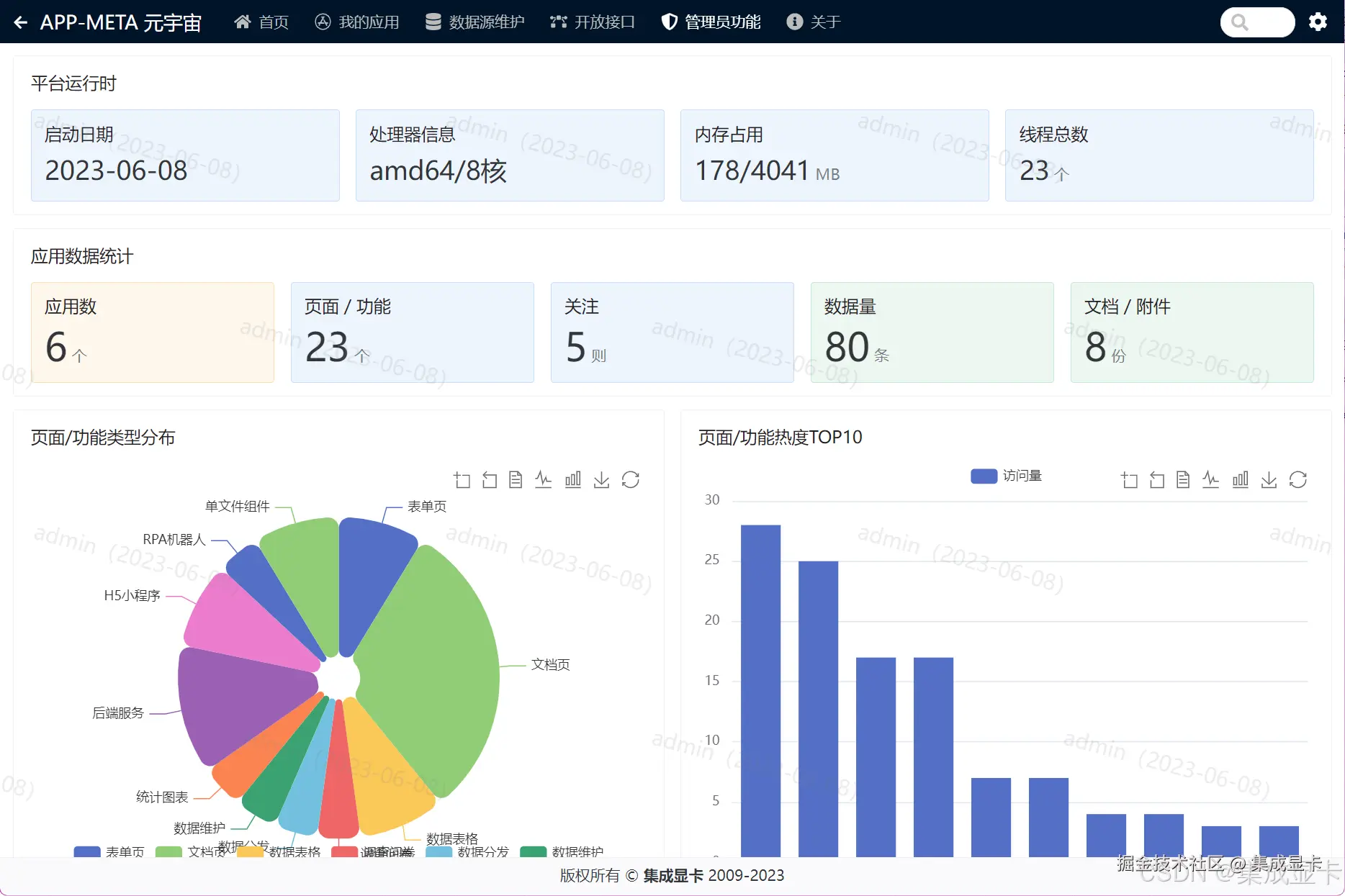Go to 首页 in the navigation bar
The width and height of the screenshot is (1345, 896).
(261, 22)
